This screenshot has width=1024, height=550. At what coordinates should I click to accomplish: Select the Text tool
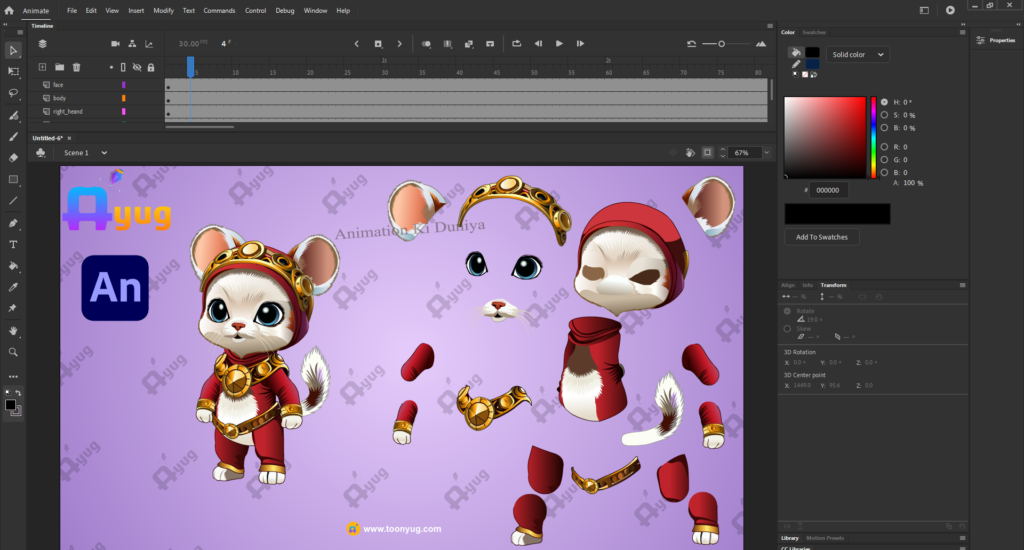click(x=13, y=245)
